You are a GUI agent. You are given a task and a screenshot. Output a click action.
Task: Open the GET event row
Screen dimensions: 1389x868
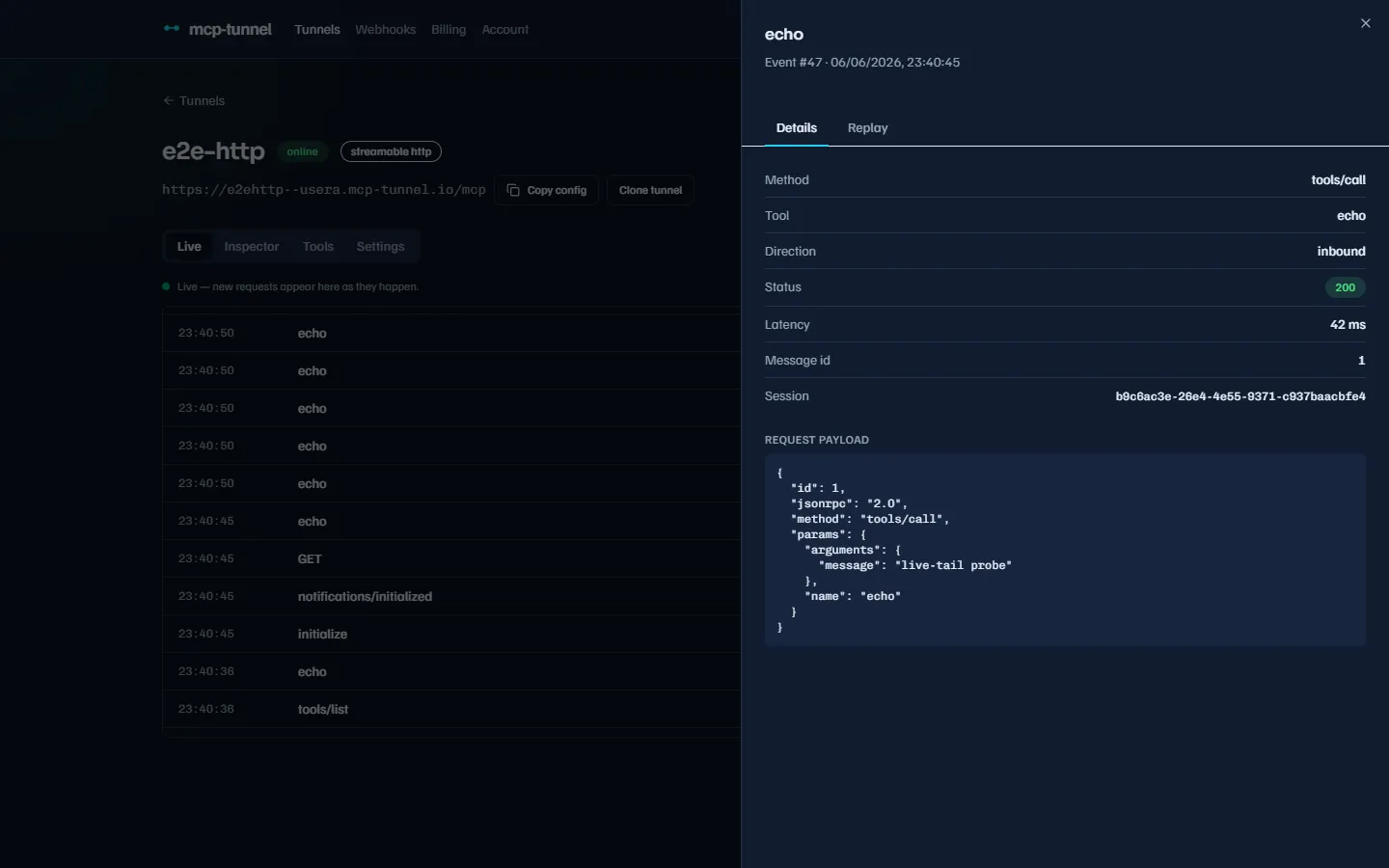[451, 558]
